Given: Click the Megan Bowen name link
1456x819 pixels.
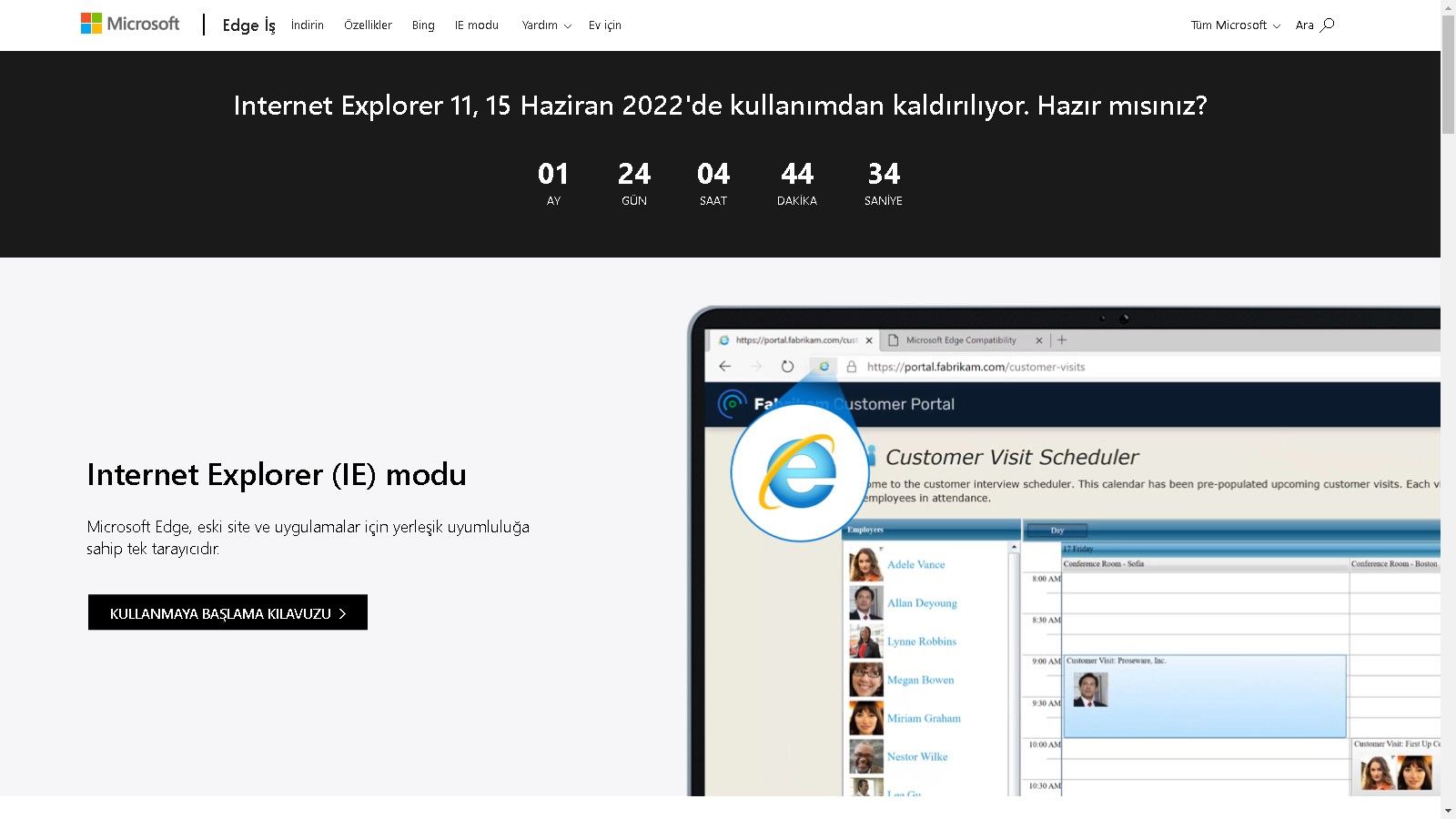Looking at the screenshot, I should [921, 680].
